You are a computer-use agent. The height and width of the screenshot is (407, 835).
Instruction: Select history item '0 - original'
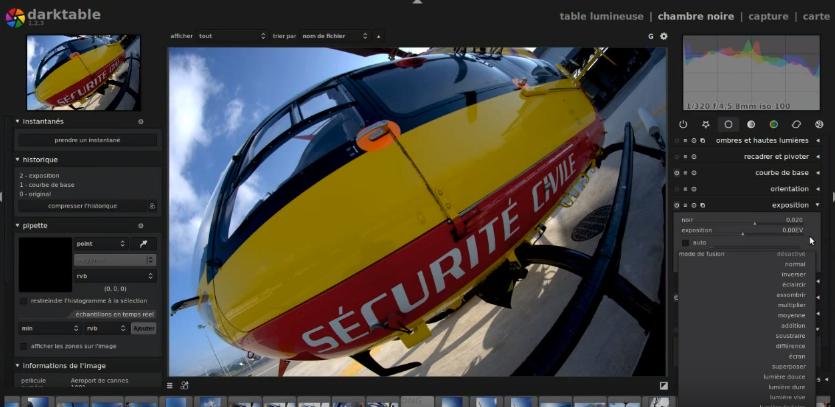tap(35, 194)
